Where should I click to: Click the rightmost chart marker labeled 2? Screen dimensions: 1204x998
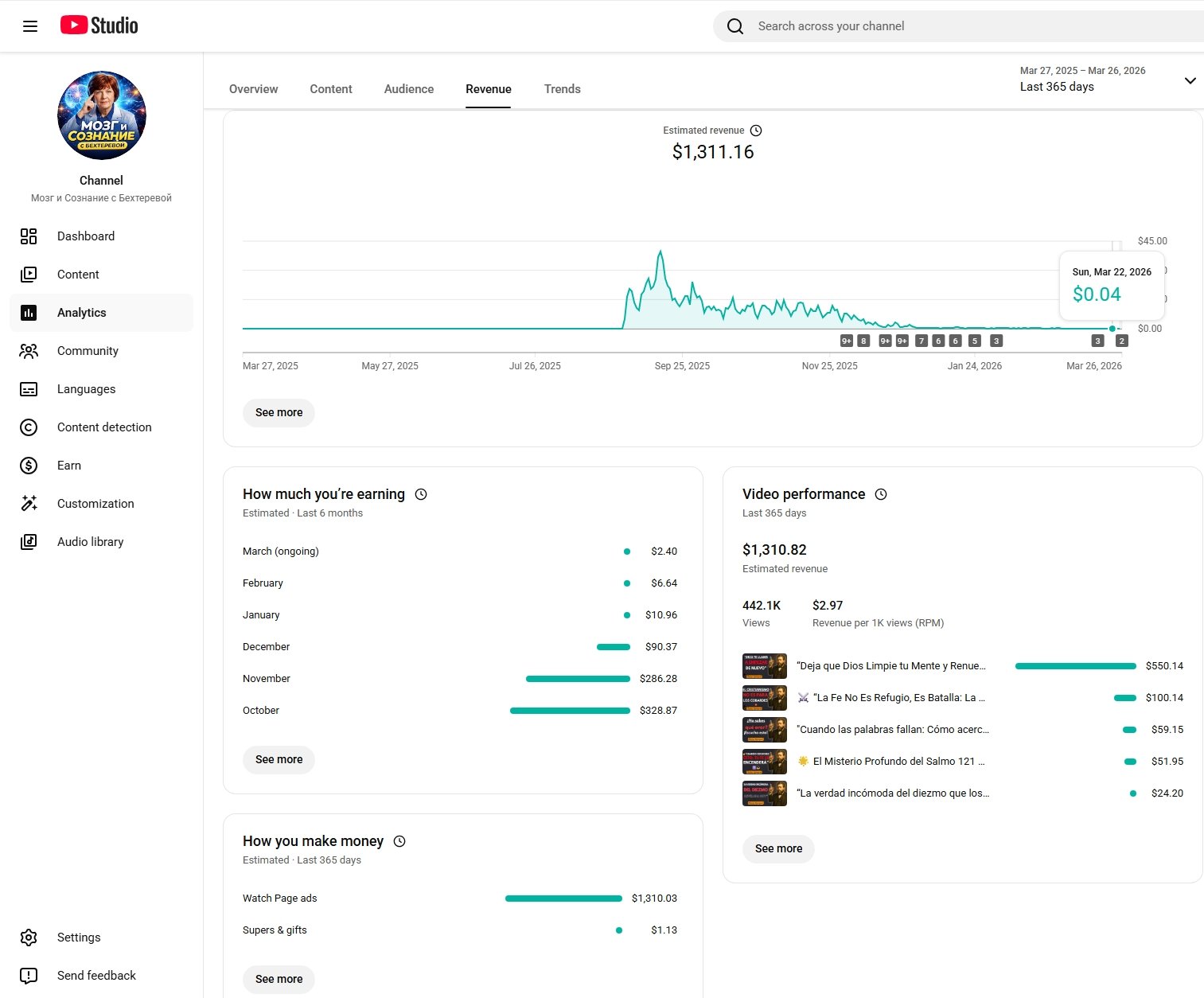(1121, 341)
